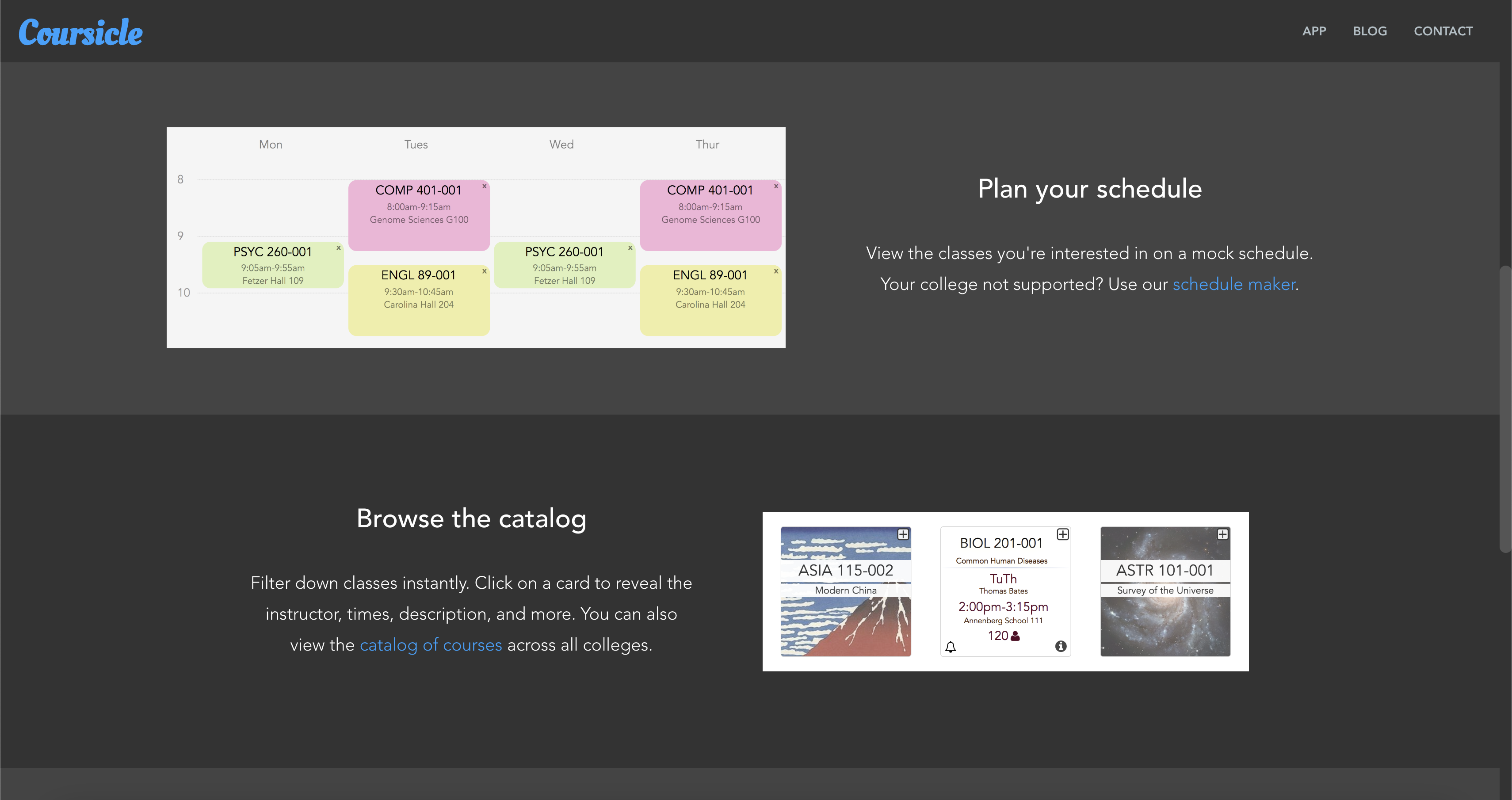Close Thursday's ENGL 89-001 block

[x=776, y=271]
